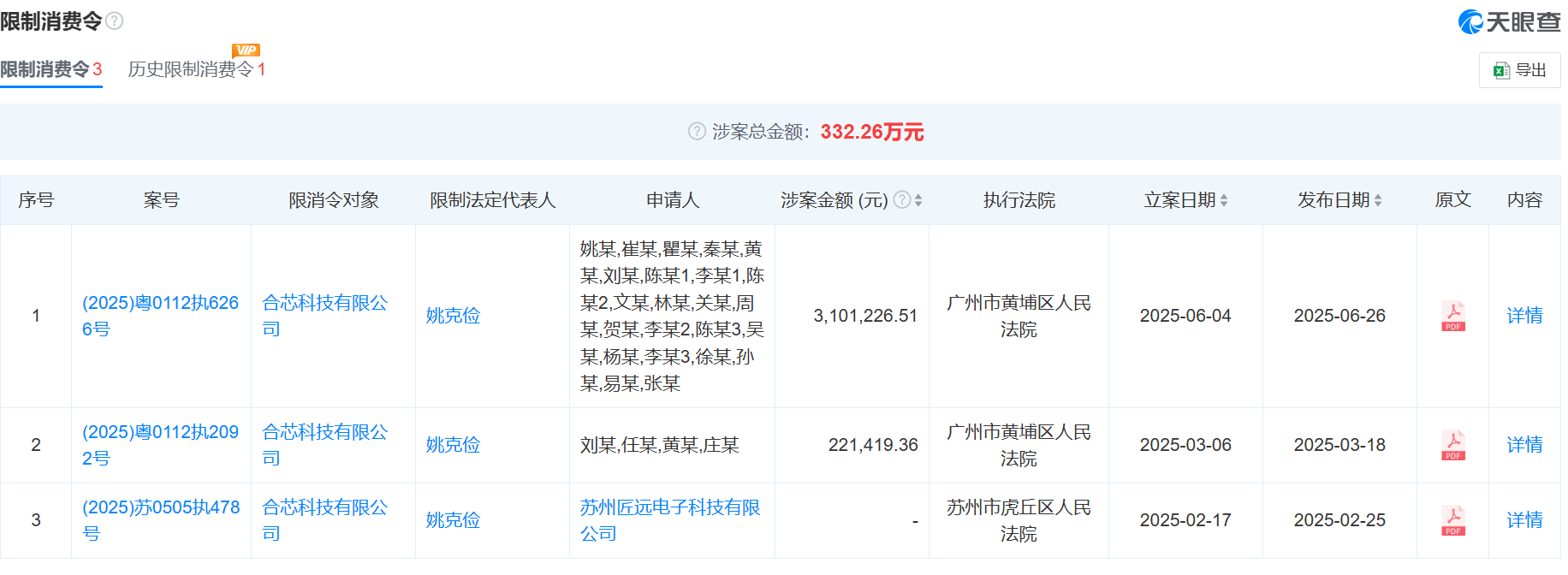Open case link (2025)粤0112执2092号
Screen dimensions: 1568x575
tap(161, 445)
